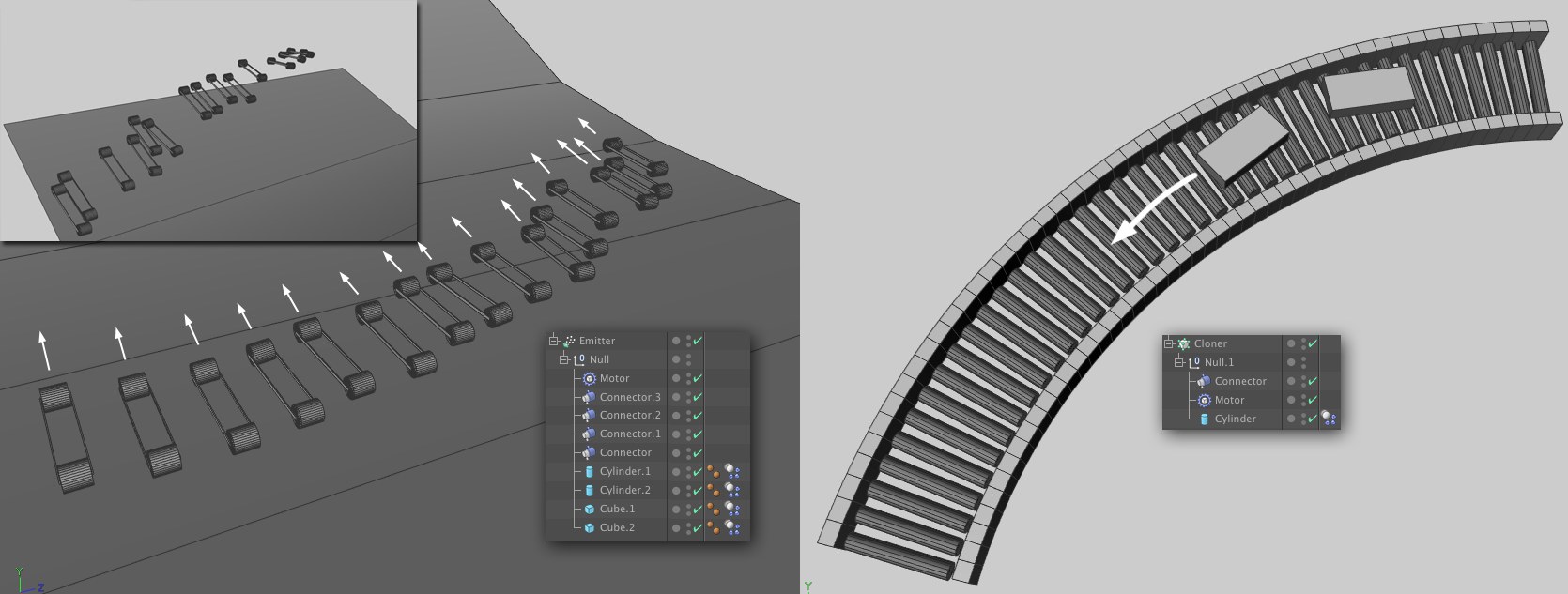Collapse the Null.1 group
Image resolution: width=1568 pixels, height=594 pixels.
point(1179,362)
